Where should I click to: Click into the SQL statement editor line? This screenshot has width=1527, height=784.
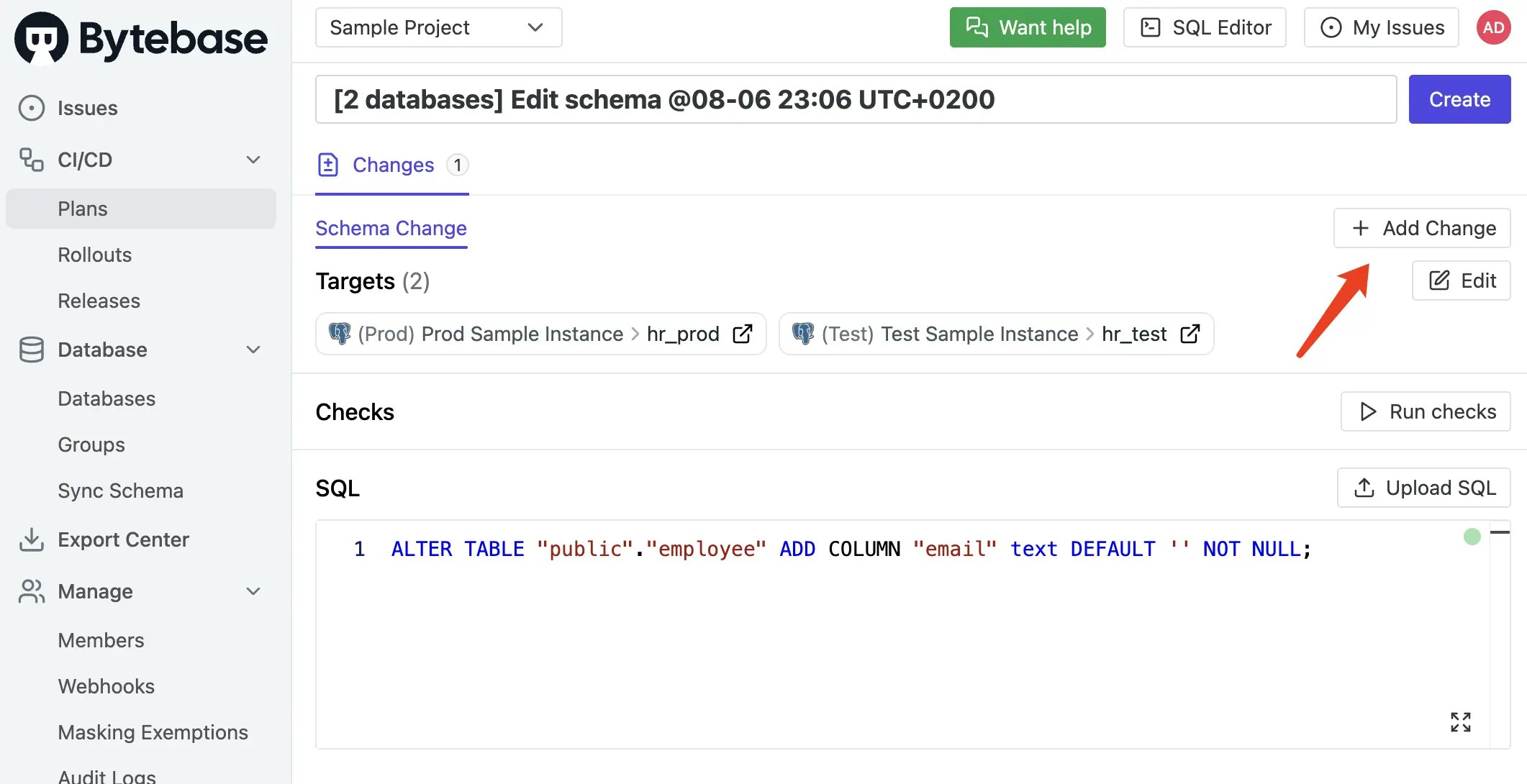pyautogui.click(x=851, y=549)
